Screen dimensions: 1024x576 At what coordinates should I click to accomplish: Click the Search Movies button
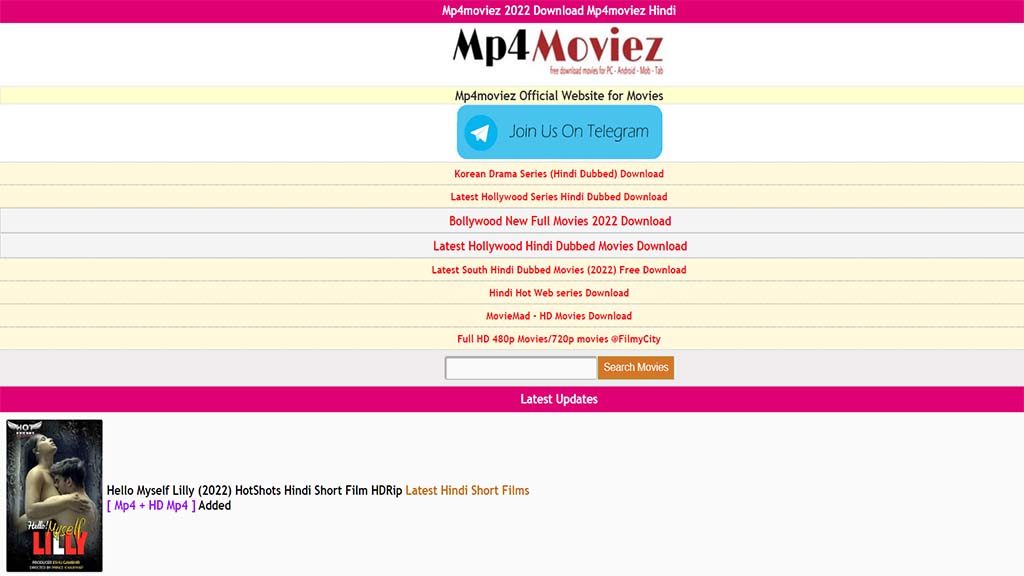[635, 368]
